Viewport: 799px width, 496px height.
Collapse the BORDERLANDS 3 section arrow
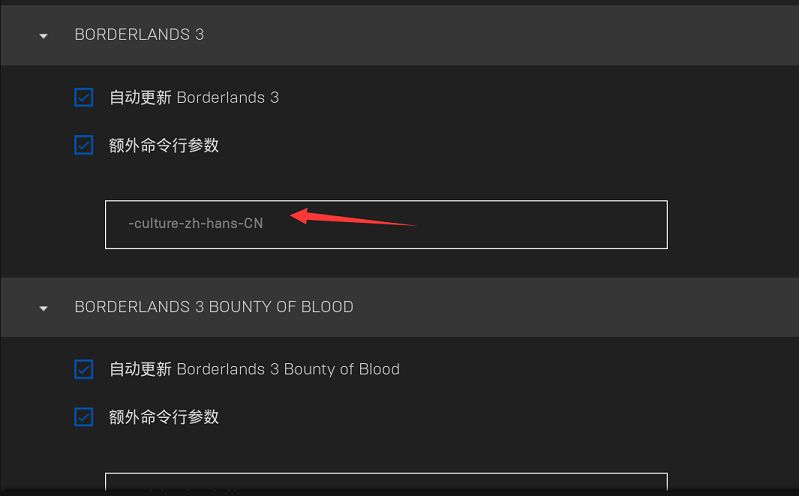[x=43, y=36]
